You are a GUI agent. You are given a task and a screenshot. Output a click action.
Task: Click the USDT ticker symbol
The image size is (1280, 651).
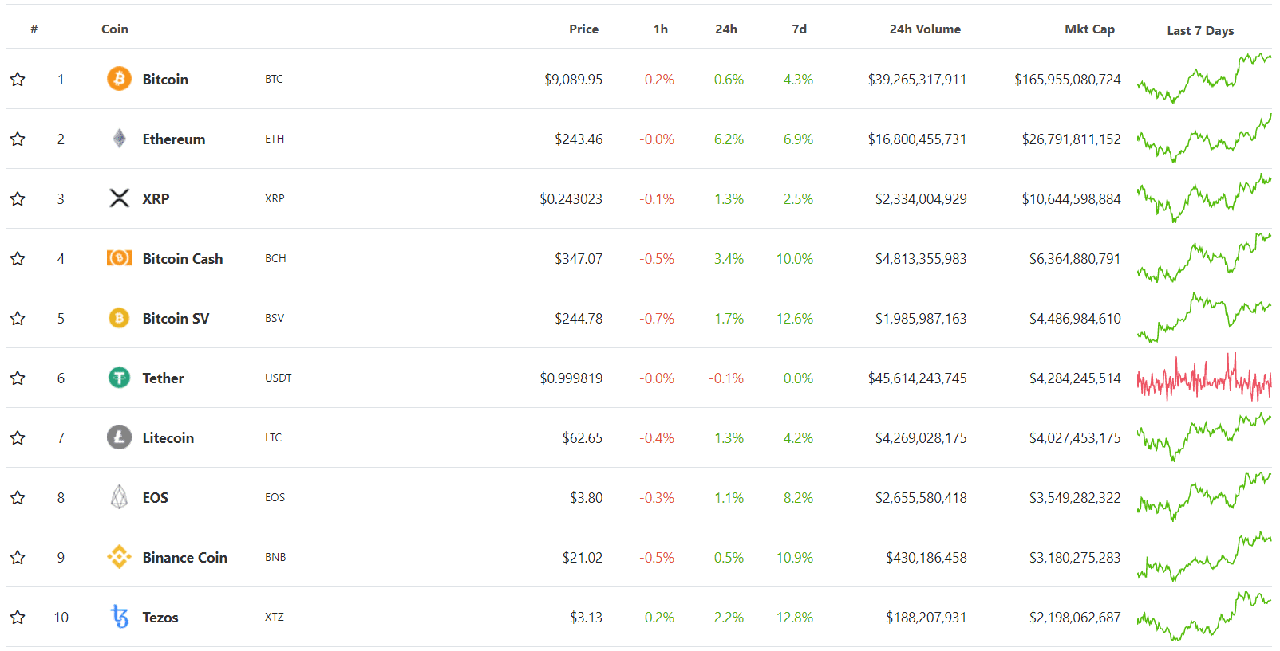click(278, 378)
